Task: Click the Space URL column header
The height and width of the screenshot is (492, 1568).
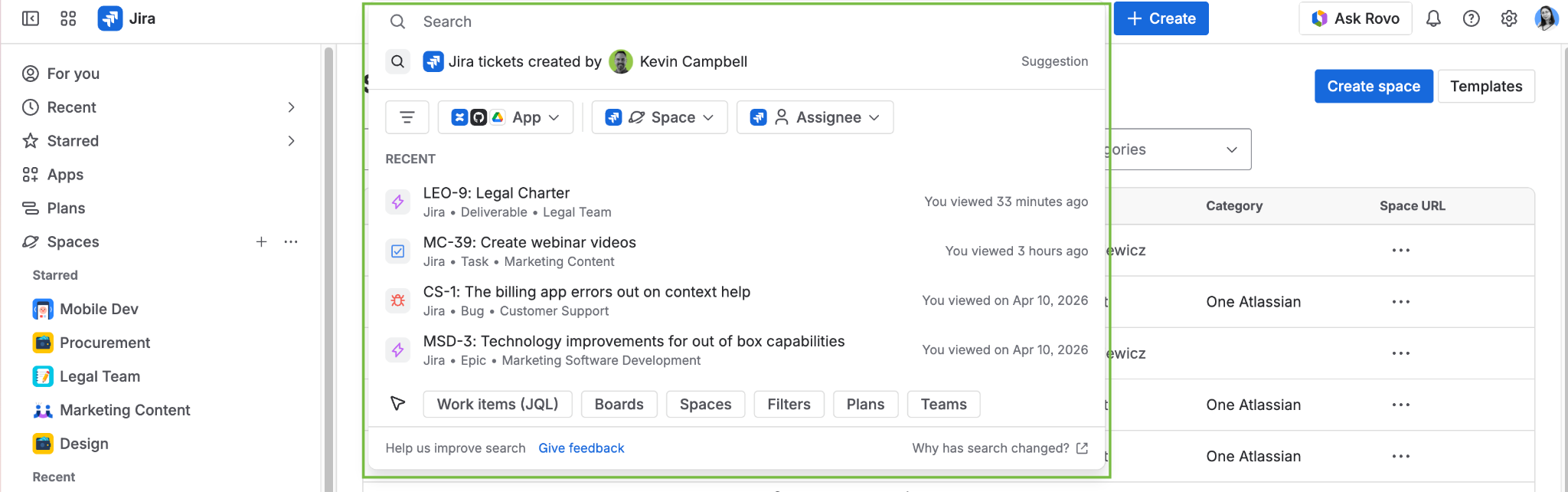Action: tap(1413, 205)
